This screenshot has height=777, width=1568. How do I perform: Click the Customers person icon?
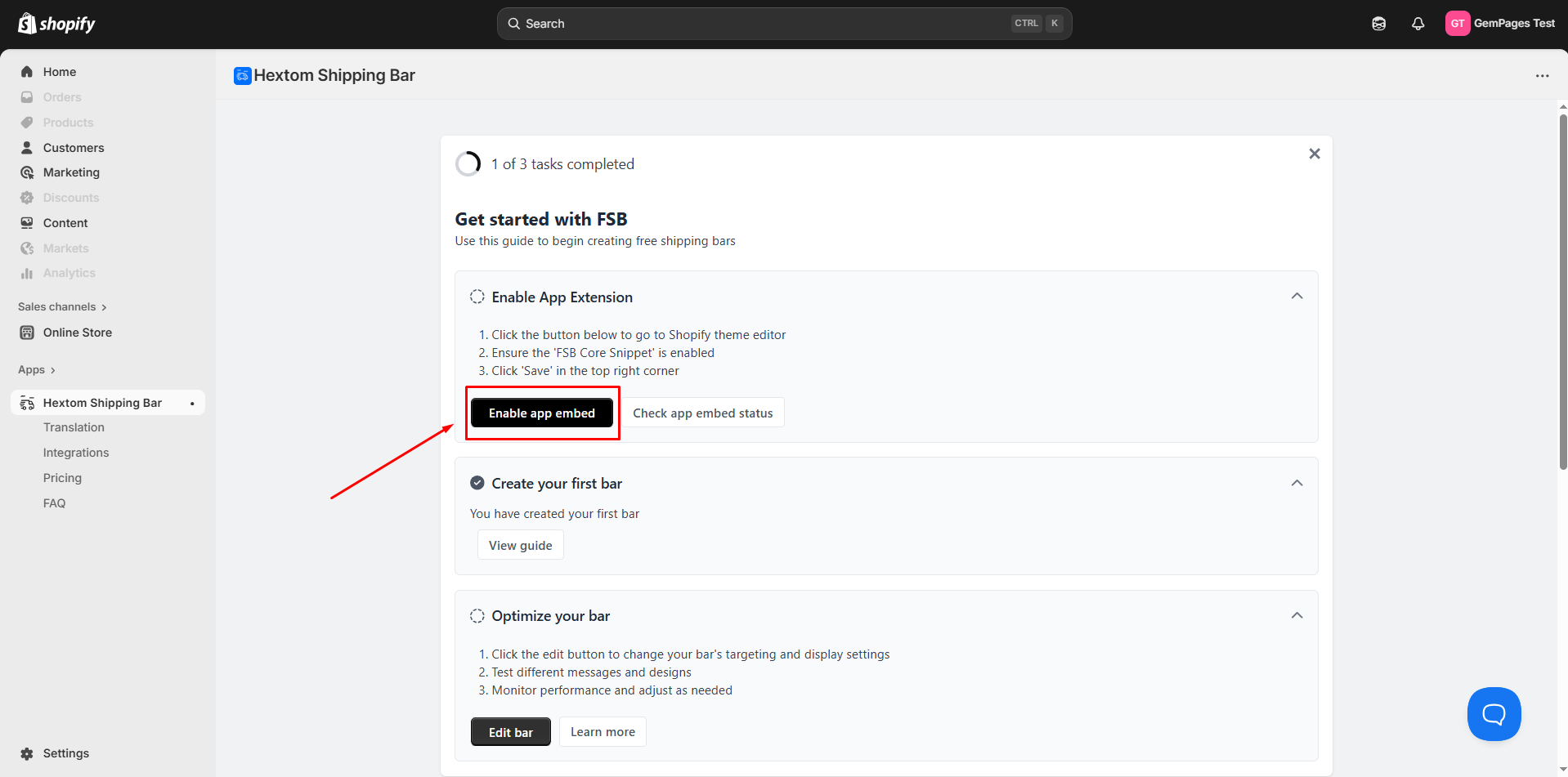tap(27, 148)
